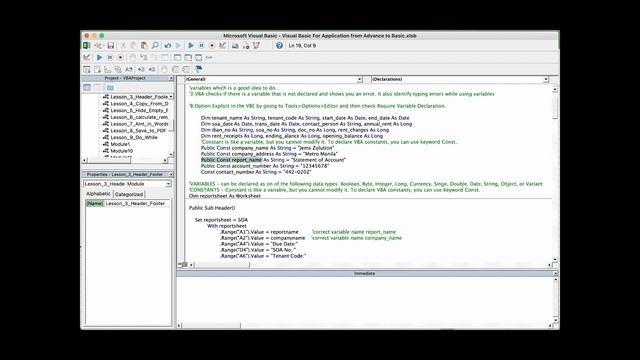Click the View Microsoft Excel icon
The image size is (640, 360).
[87, 45]
